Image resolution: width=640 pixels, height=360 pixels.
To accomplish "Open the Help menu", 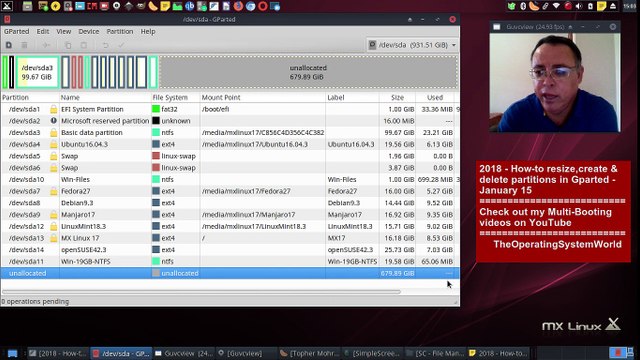I will (148, 31).
